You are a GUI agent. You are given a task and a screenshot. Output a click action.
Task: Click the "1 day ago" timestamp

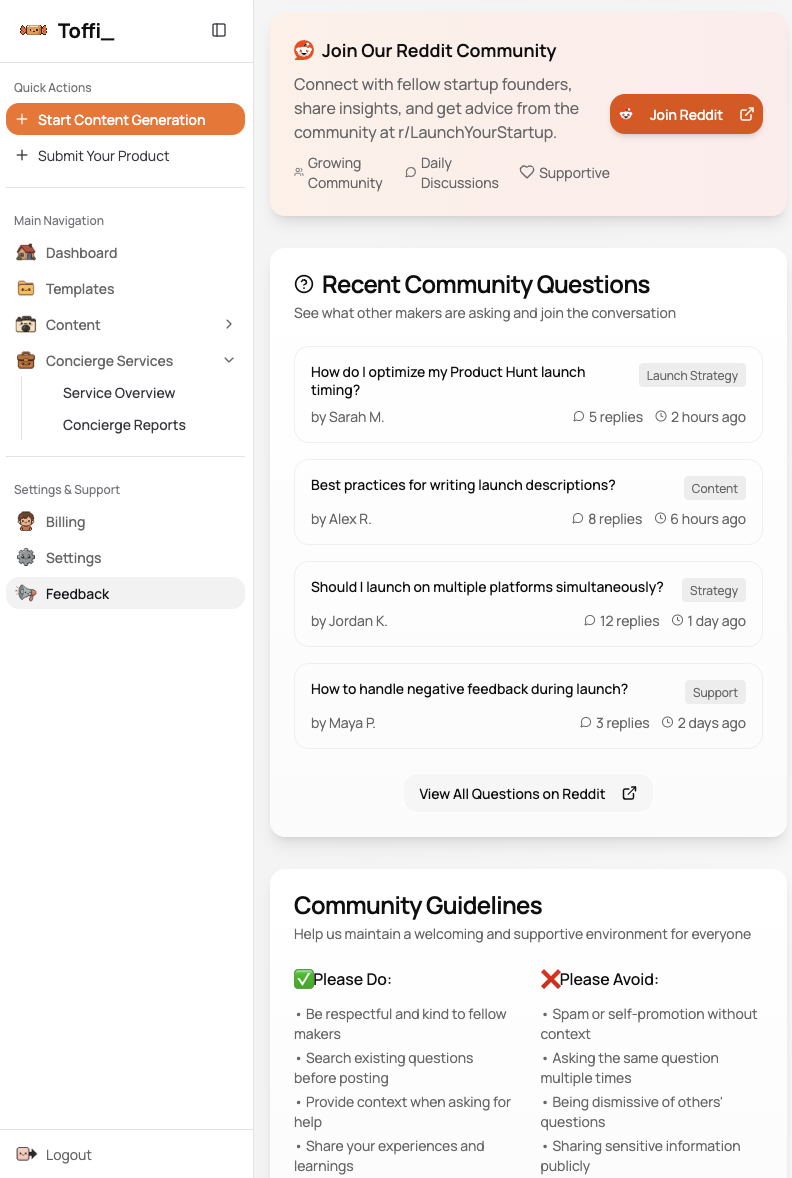click(716, 621)
